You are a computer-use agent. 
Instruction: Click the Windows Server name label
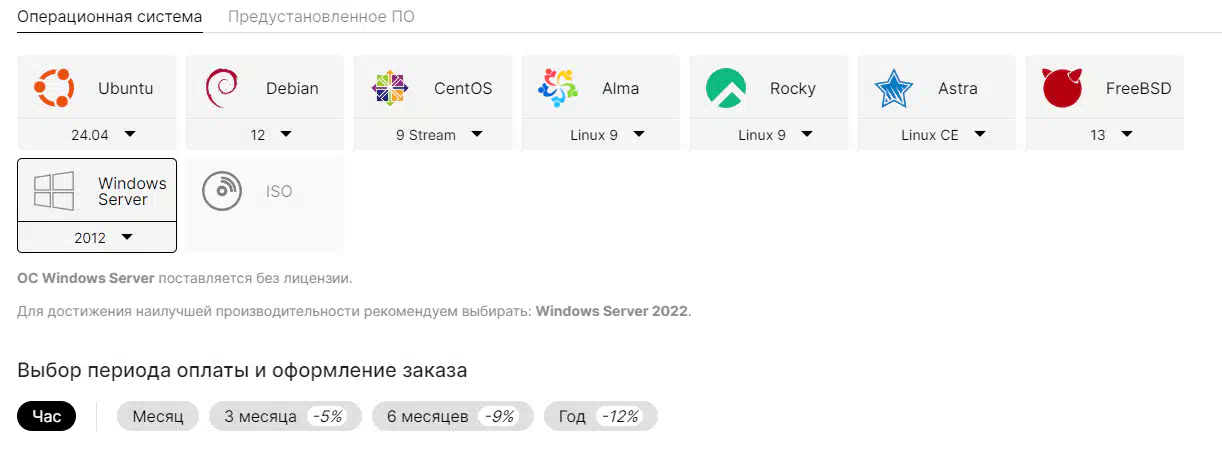[x=132, y=191]
